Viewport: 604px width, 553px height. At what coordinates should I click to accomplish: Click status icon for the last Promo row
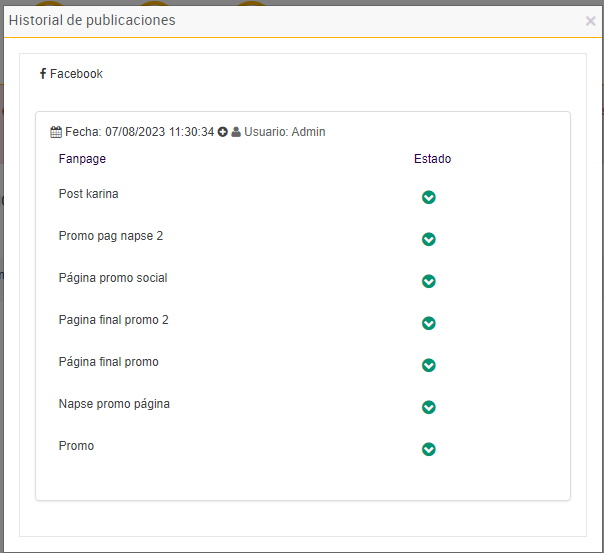[429, 449]
